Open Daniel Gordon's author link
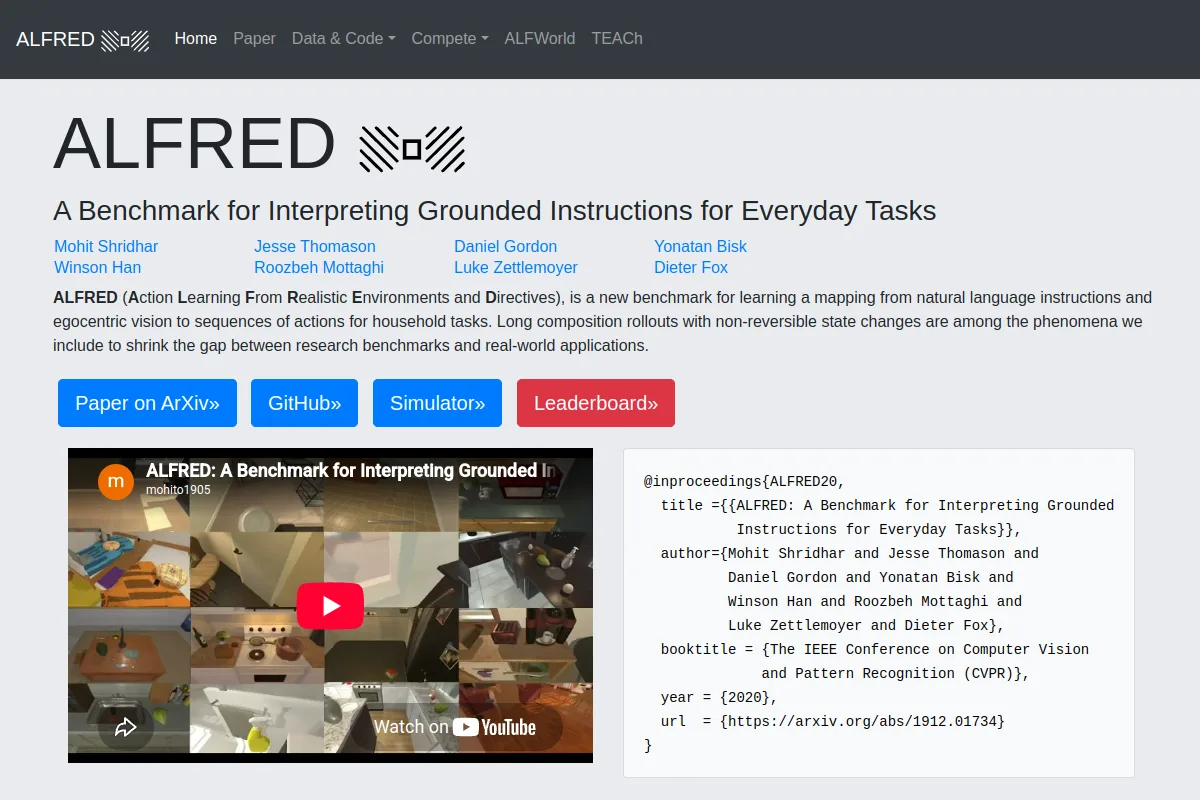The image size is (1200, 800). [505, 246]
